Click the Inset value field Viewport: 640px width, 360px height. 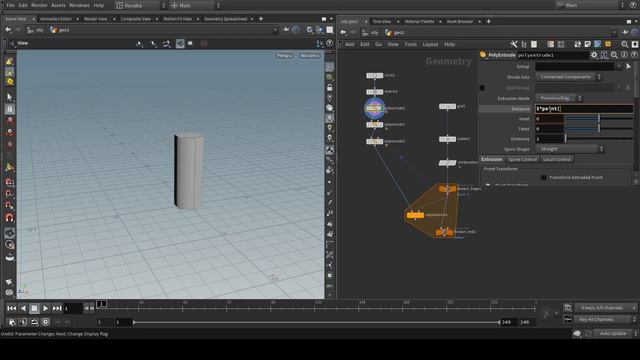[549, 119]
